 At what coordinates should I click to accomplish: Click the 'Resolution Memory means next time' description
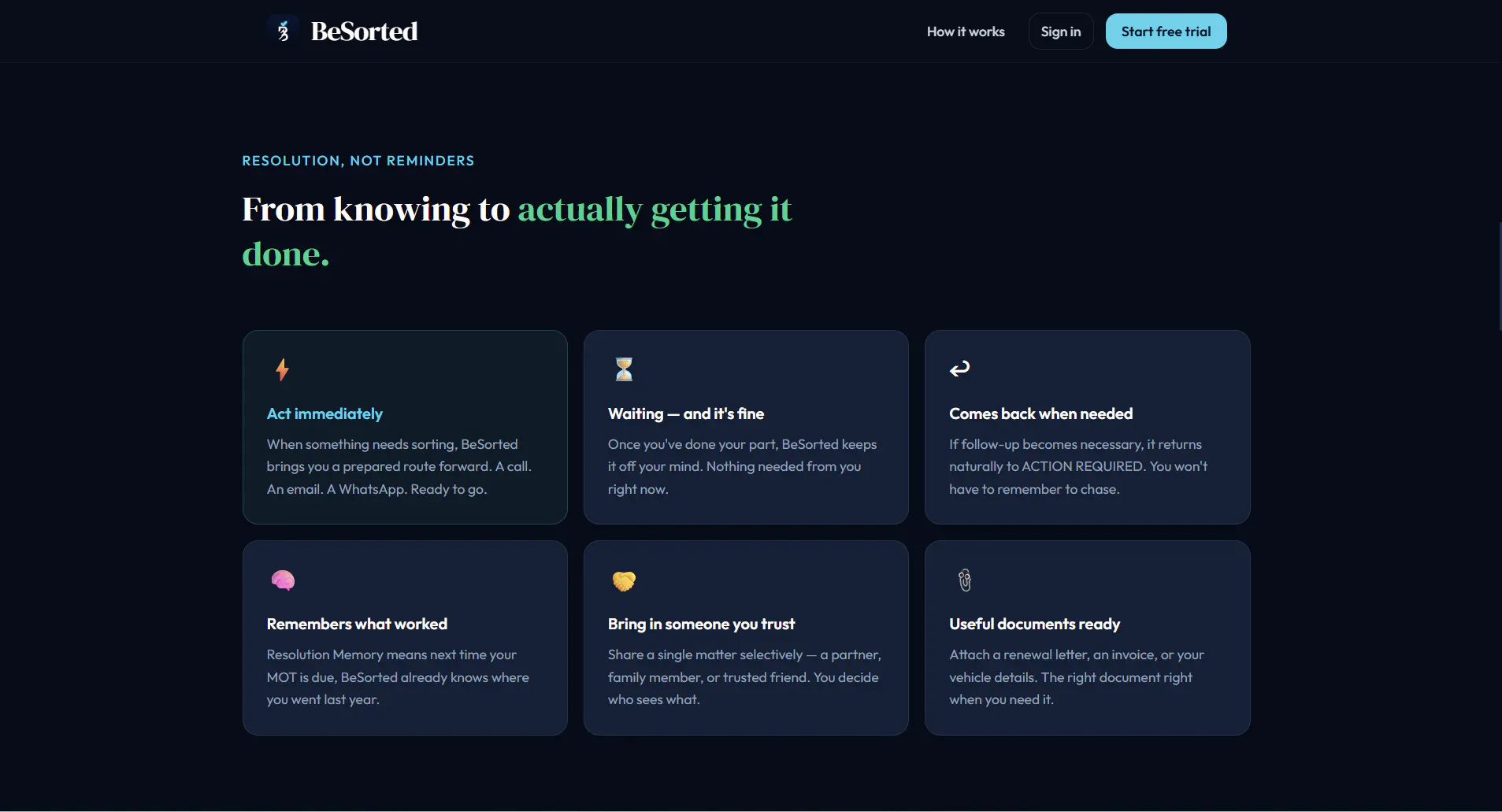tap(398, 677)
